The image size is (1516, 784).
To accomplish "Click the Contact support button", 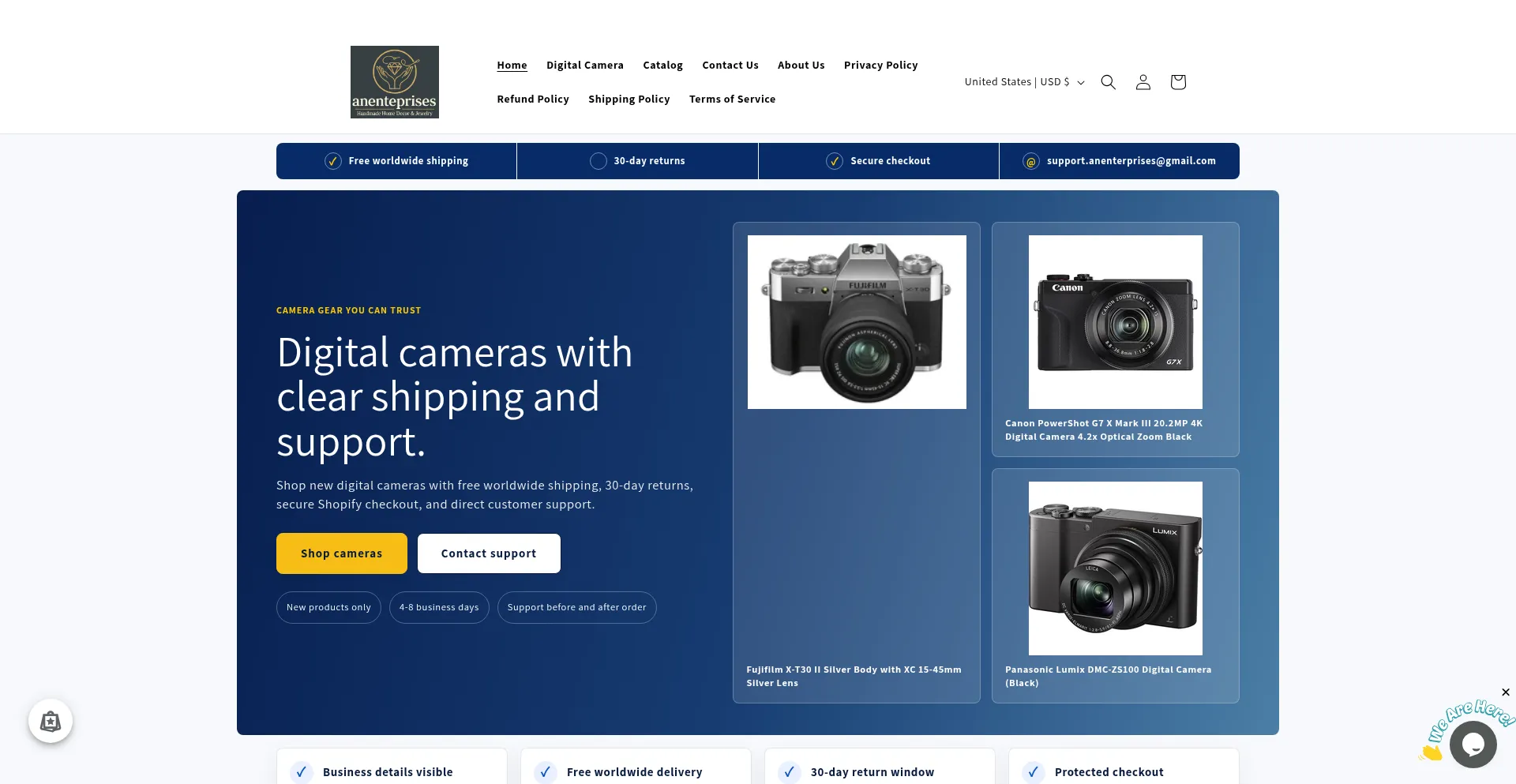I will coord(489,553).
